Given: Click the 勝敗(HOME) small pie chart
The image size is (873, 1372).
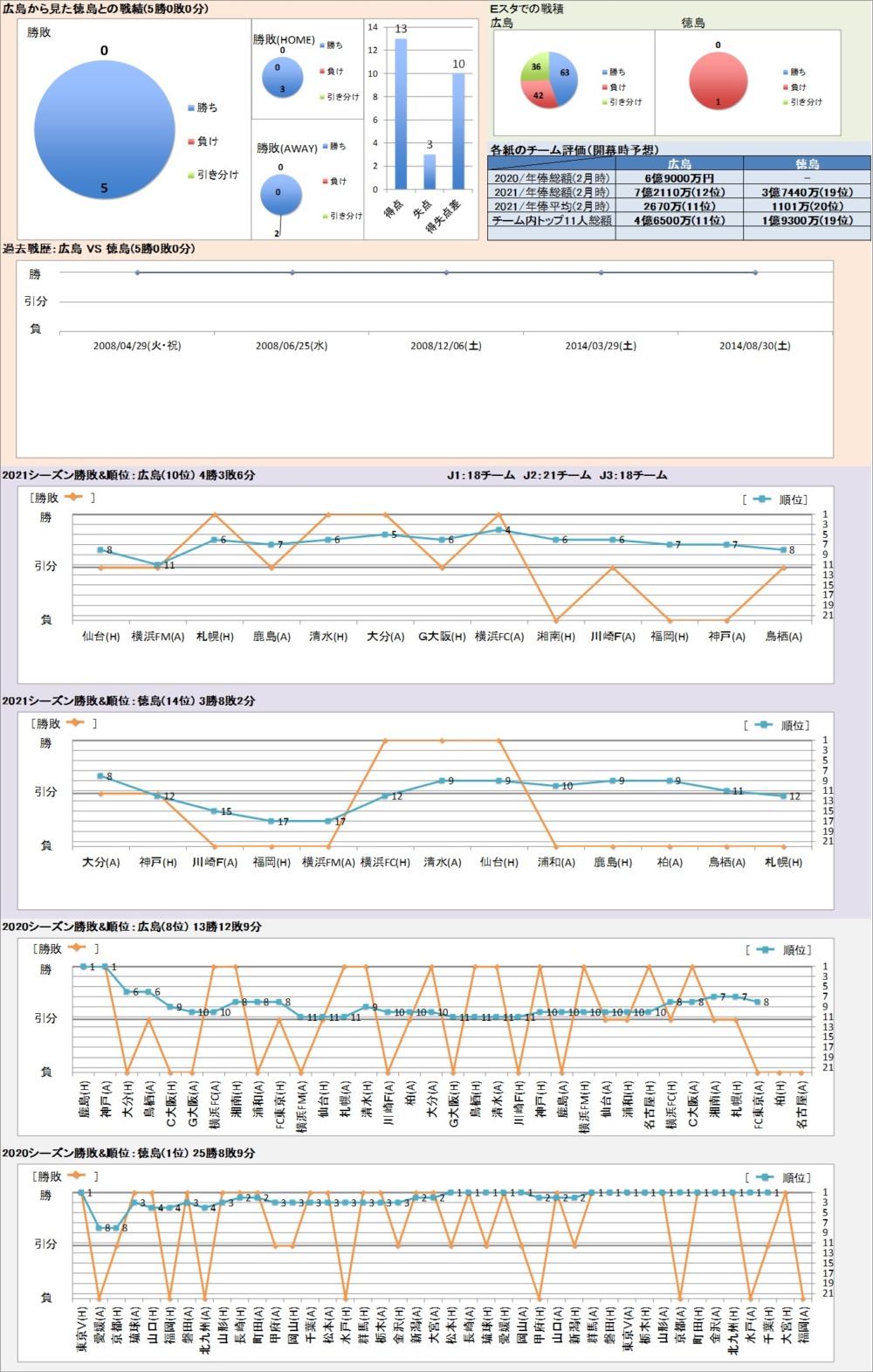Looking at the screenshot, I should 282,77.
